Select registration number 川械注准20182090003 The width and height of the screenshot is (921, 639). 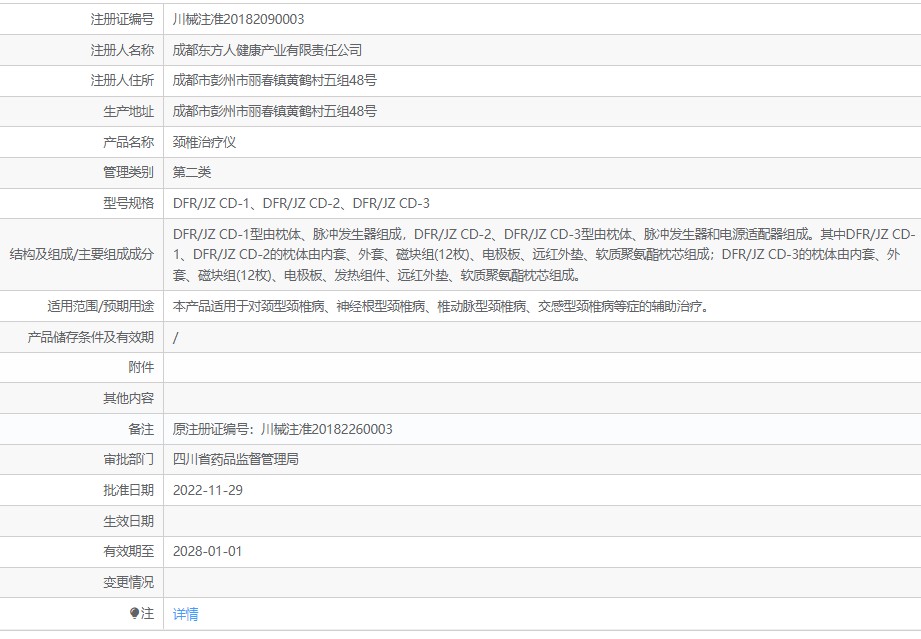point(238,19)
